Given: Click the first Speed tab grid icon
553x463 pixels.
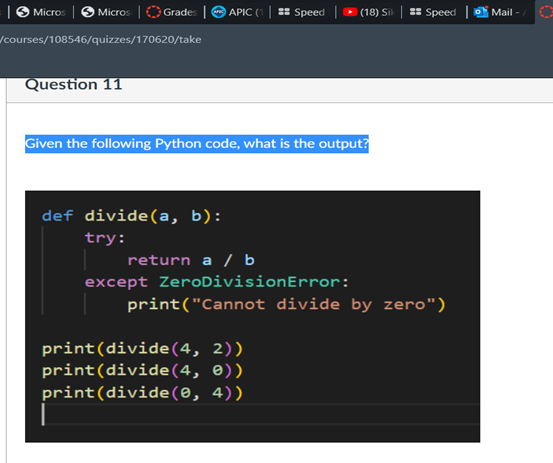Looking at the screenshot, I should (x=284, y=12).
